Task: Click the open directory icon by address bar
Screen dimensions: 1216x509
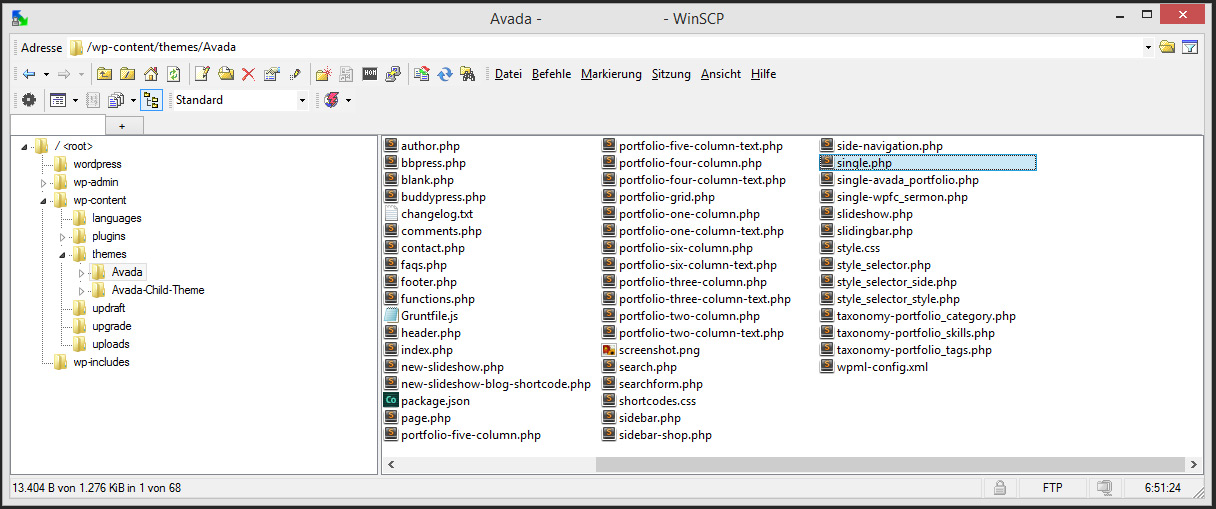Action: coord(1167,47)
